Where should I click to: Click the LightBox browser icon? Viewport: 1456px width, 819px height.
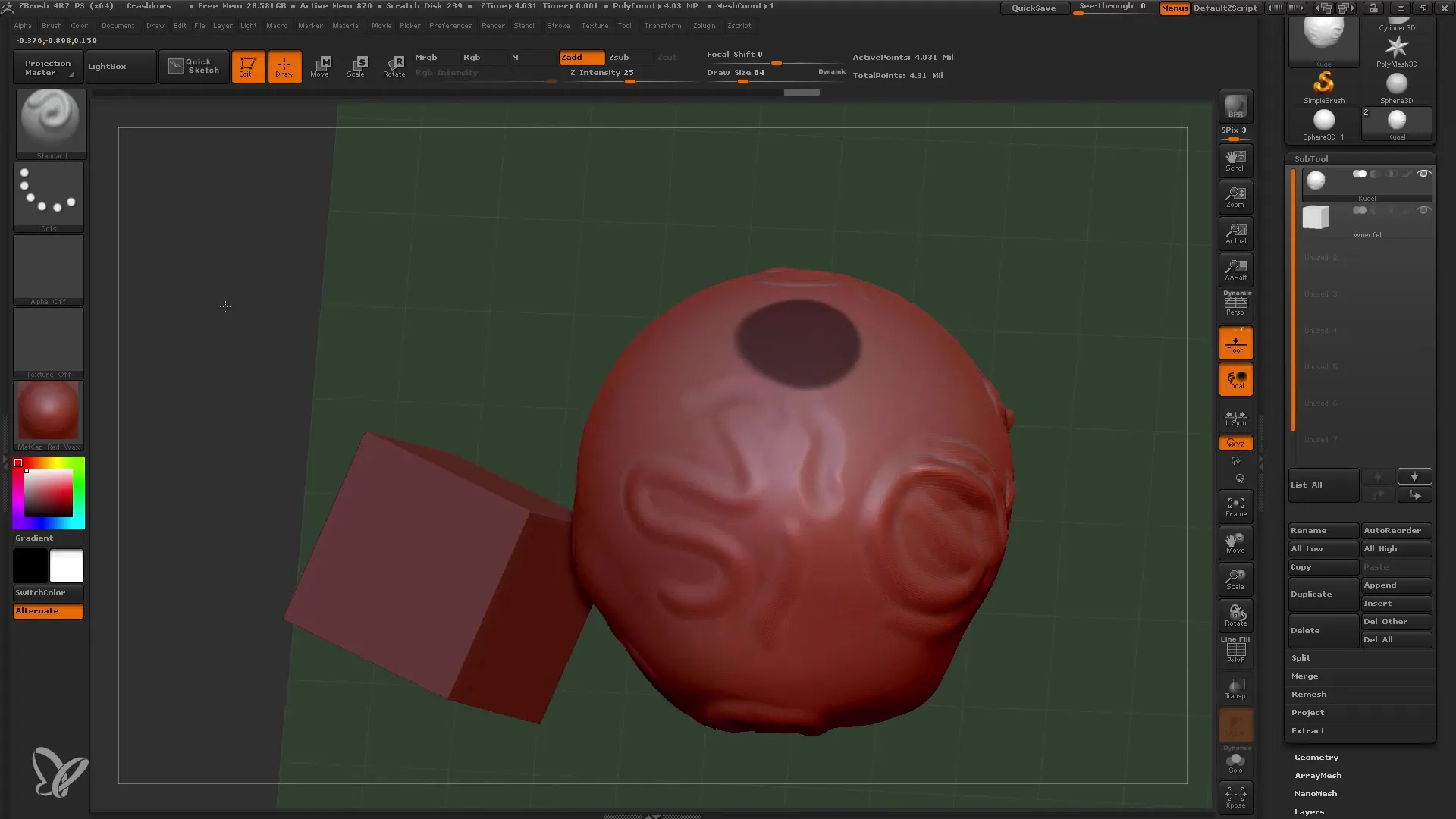107,65
